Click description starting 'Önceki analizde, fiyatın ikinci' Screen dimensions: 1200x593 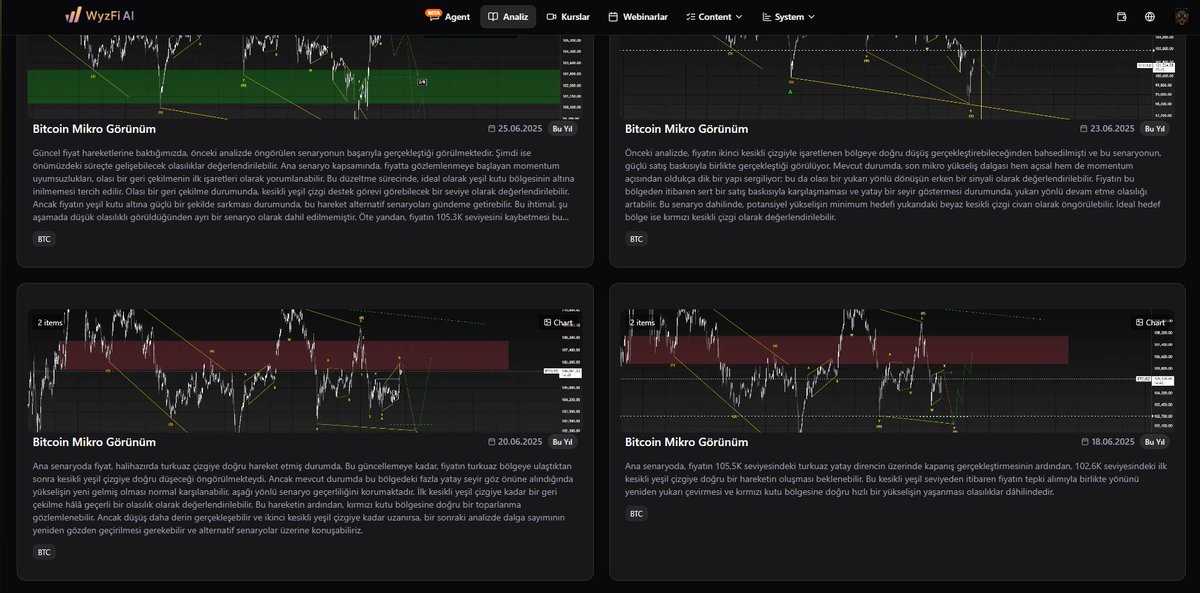[893, 184]
